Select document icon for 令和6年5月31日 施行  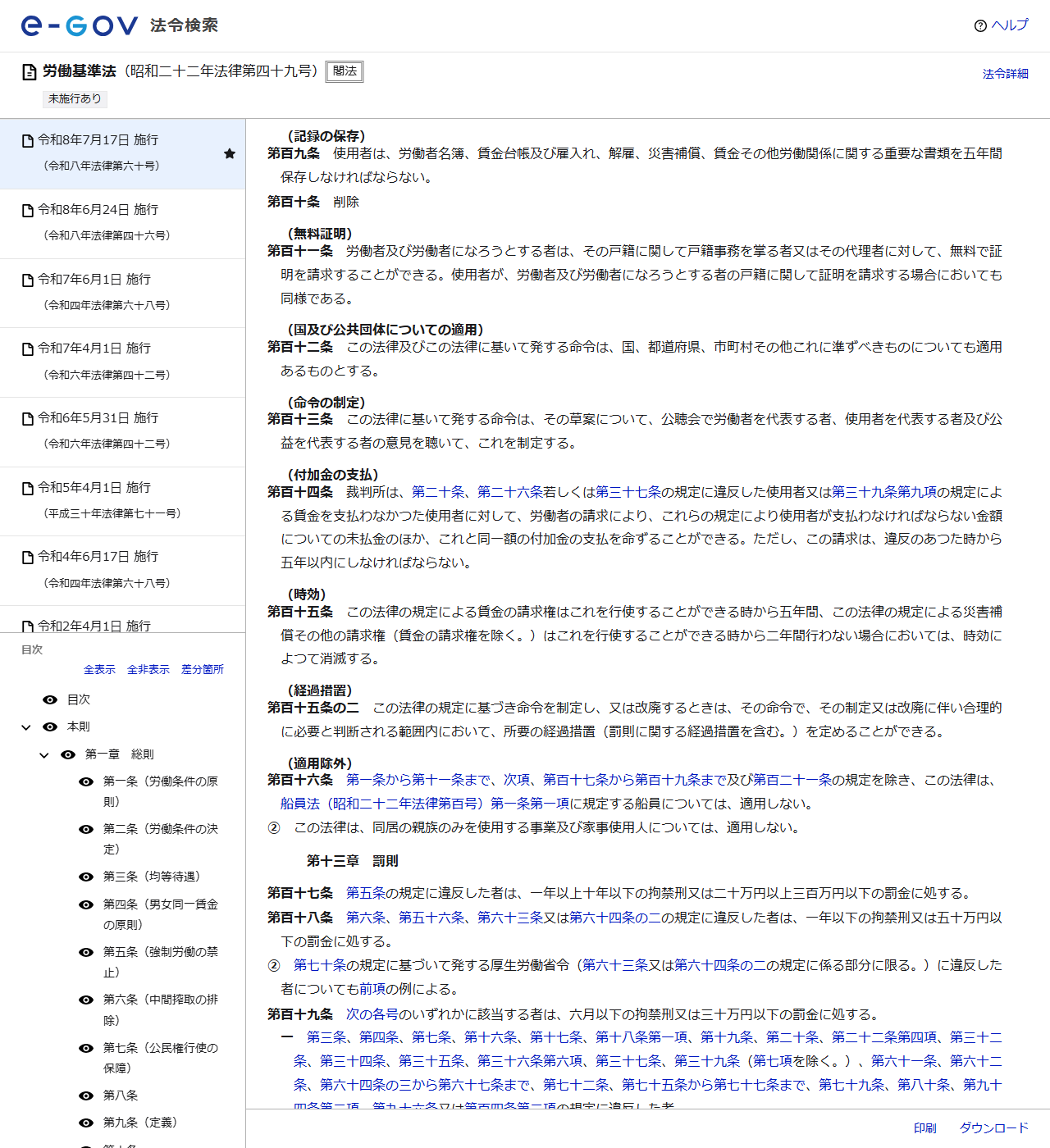tap(28, 419)
